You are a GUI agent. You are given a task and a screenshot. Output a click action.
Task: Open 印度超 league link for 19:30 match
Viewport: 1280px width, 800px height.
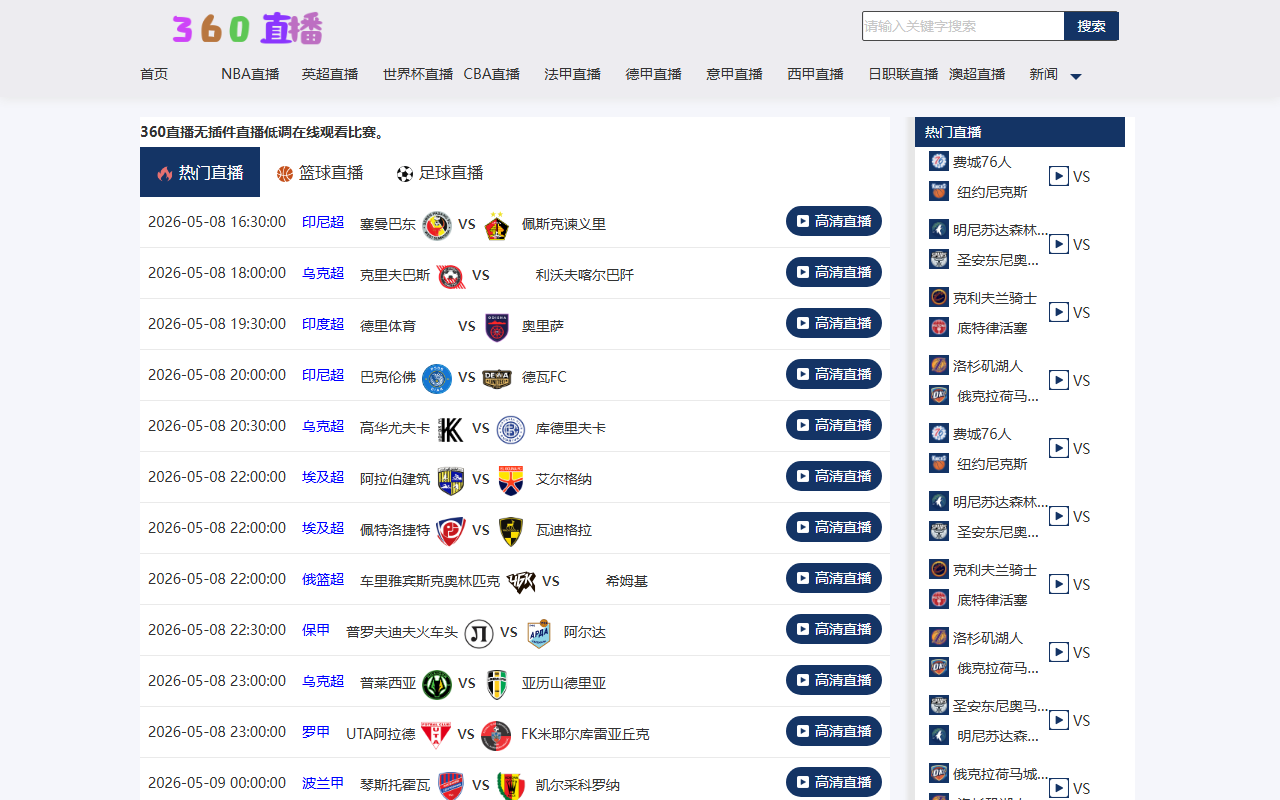coord(323,324)
